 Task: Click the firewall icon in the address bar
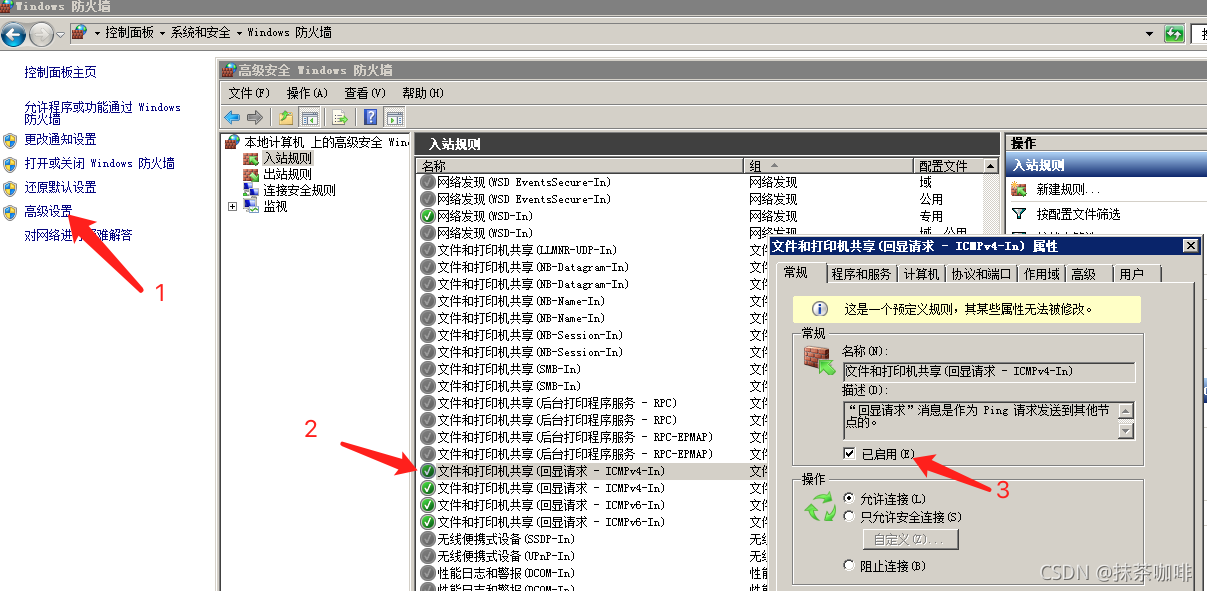79,33
